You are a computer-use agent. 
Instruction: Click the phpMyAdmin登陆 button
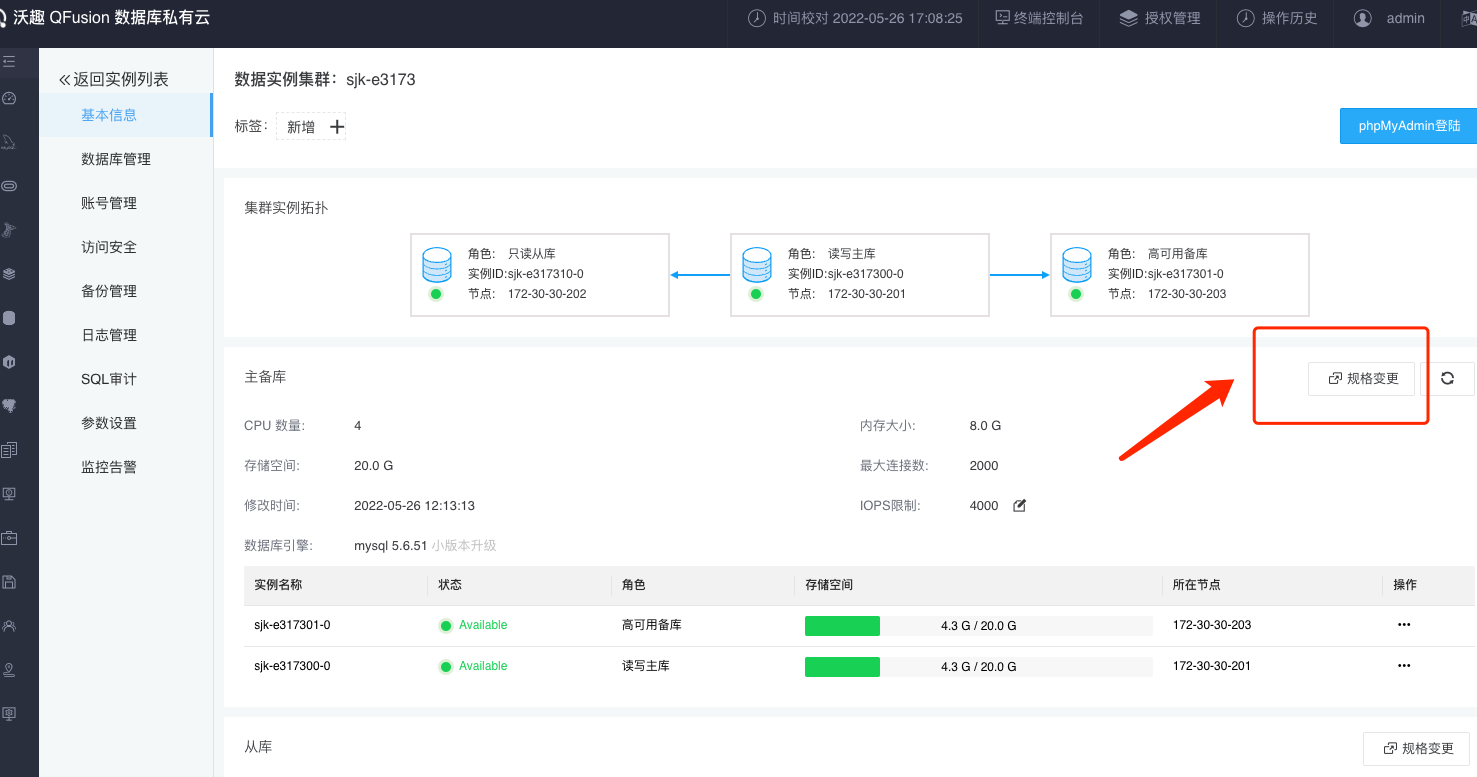click(1408, 126)
